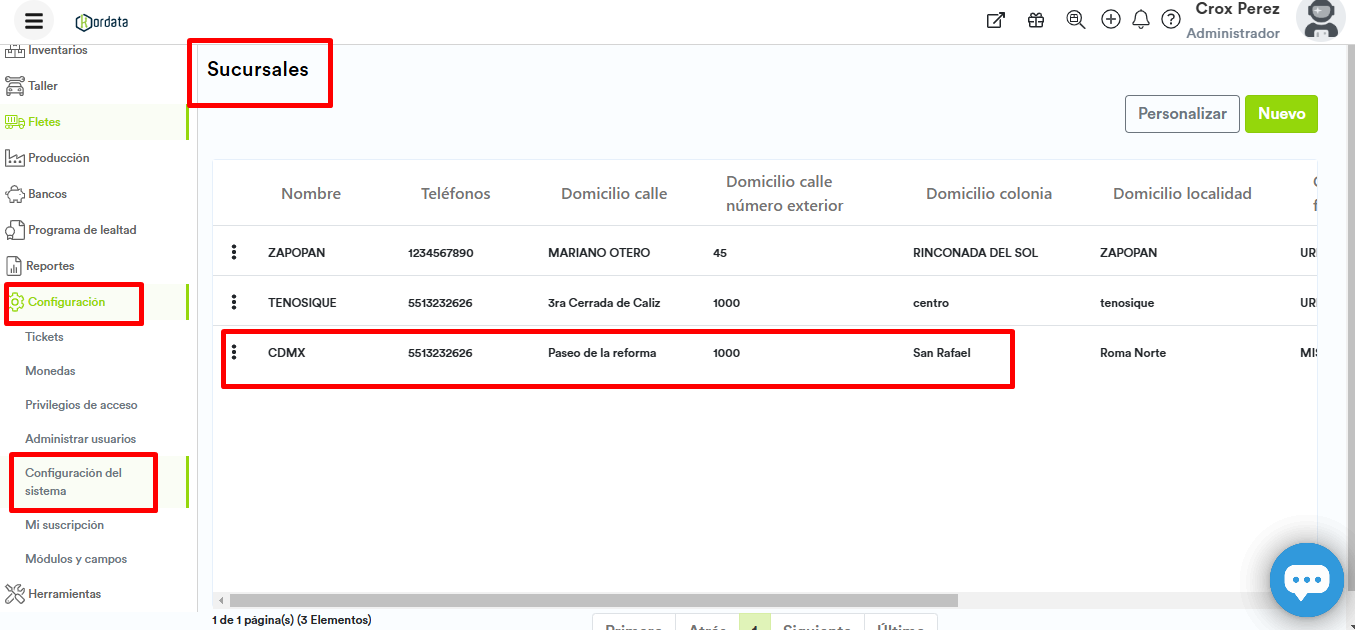Select Privilegios de acceso in sidebar

pos(81,405)
